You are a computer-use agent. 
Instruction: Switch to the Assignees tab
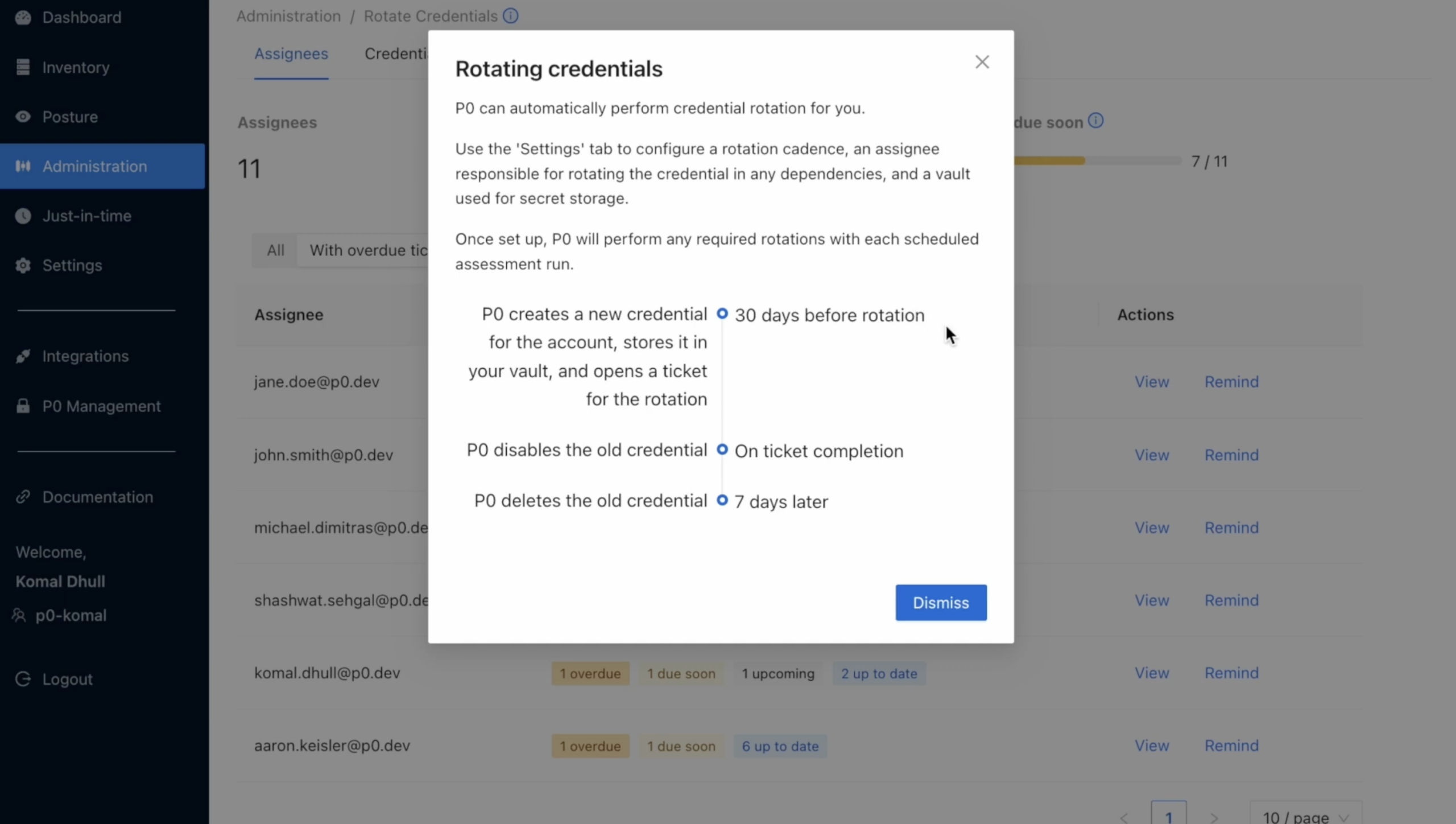tap(291, 54)
